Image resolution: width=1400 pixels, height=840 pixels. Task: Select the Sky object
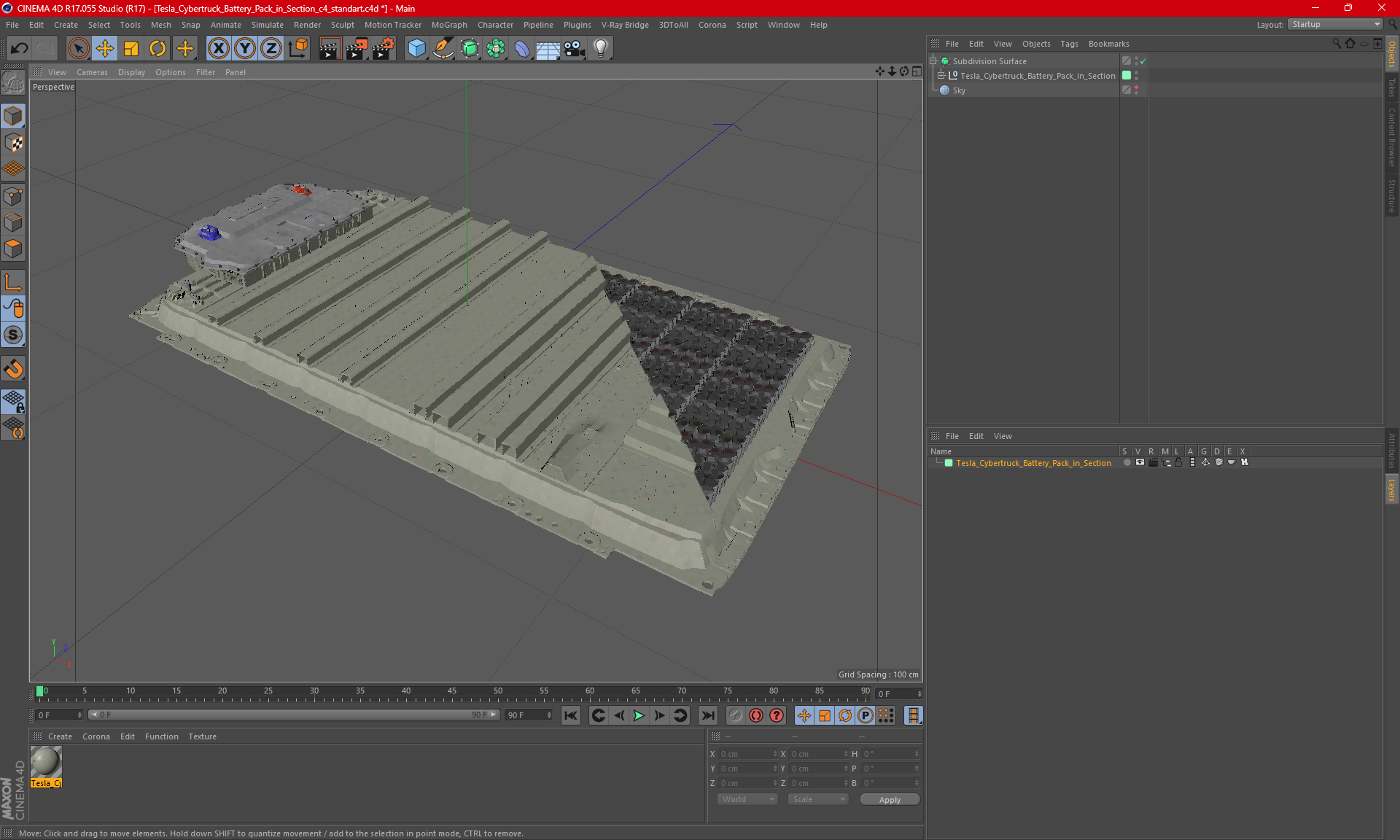tap(959, 90)
